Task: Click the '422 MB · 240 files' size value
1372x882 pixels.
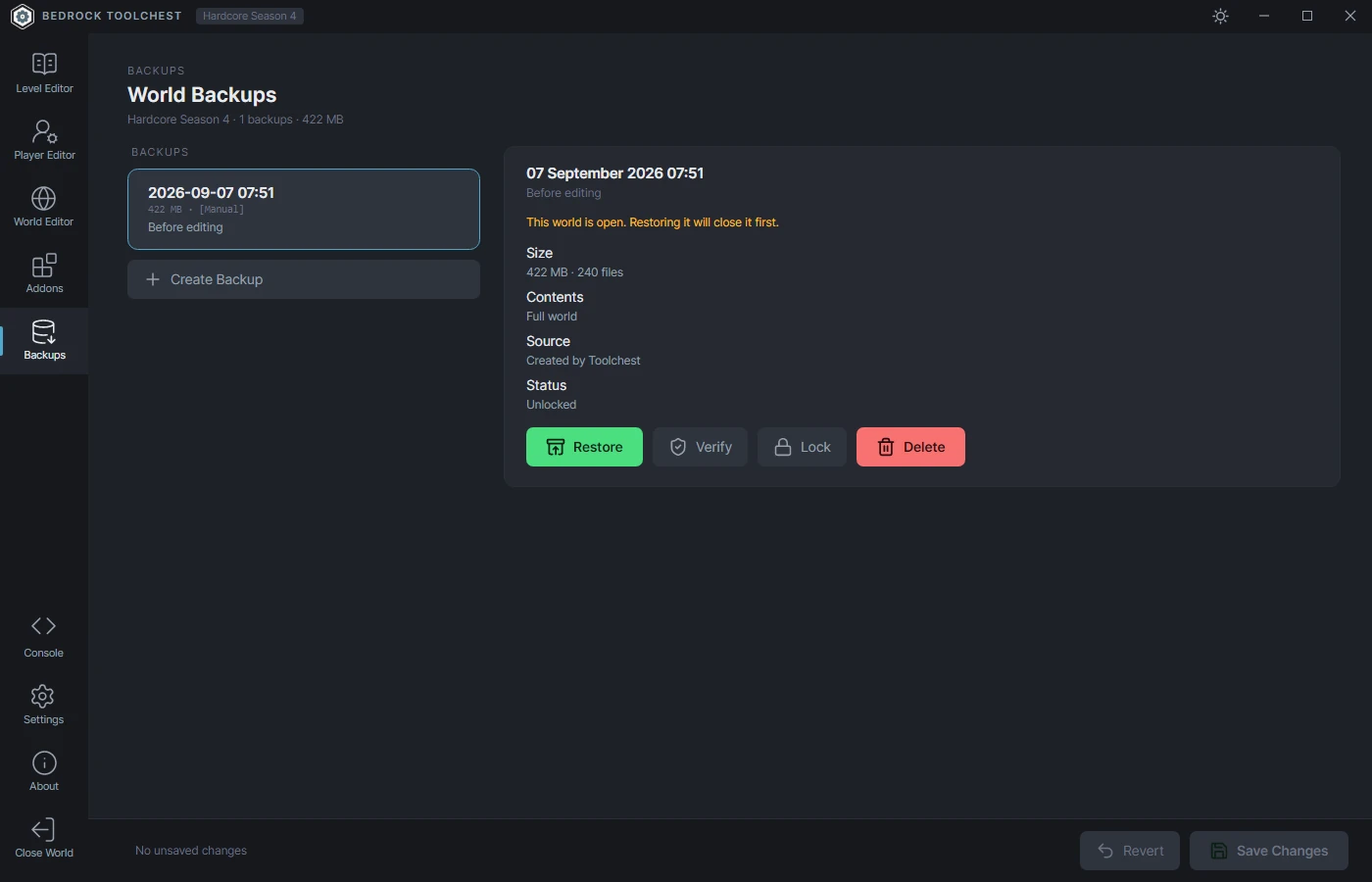Action: [574, 272]
